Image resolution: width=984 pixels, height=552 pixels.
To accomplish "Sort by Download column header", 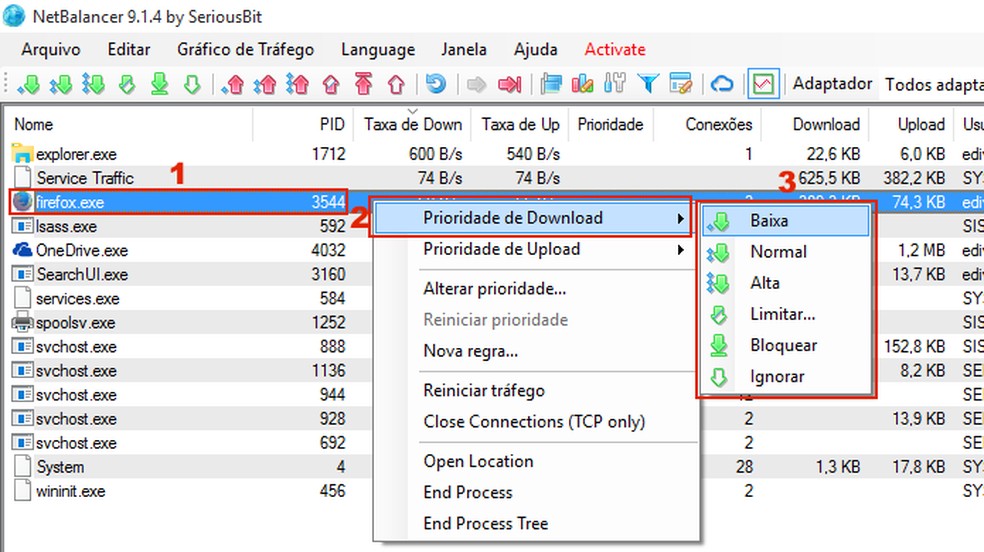I will click(815, 124).
